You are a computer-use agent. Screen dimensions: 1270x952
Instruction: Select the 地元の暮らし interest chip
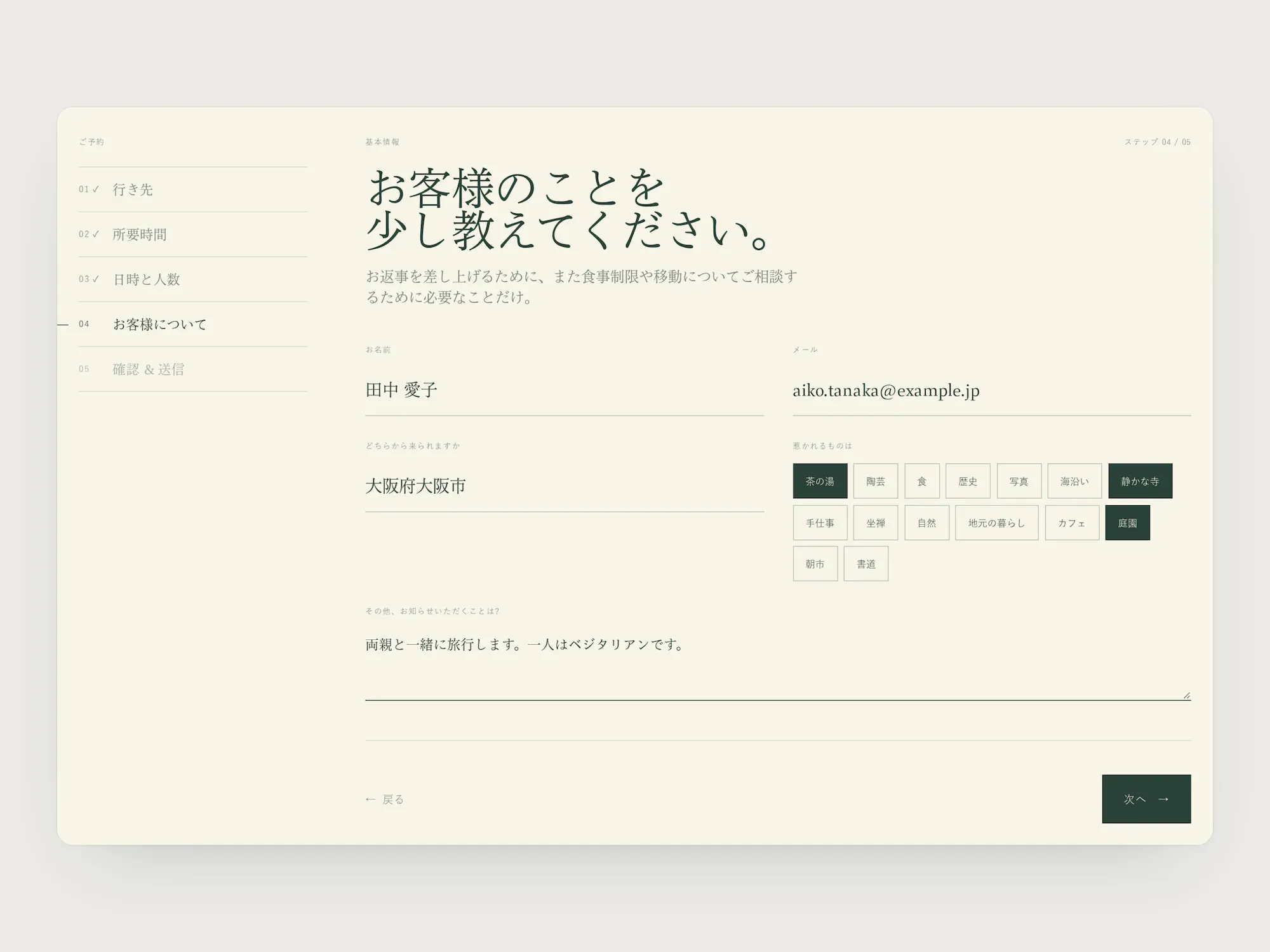[x=997, y=523]
